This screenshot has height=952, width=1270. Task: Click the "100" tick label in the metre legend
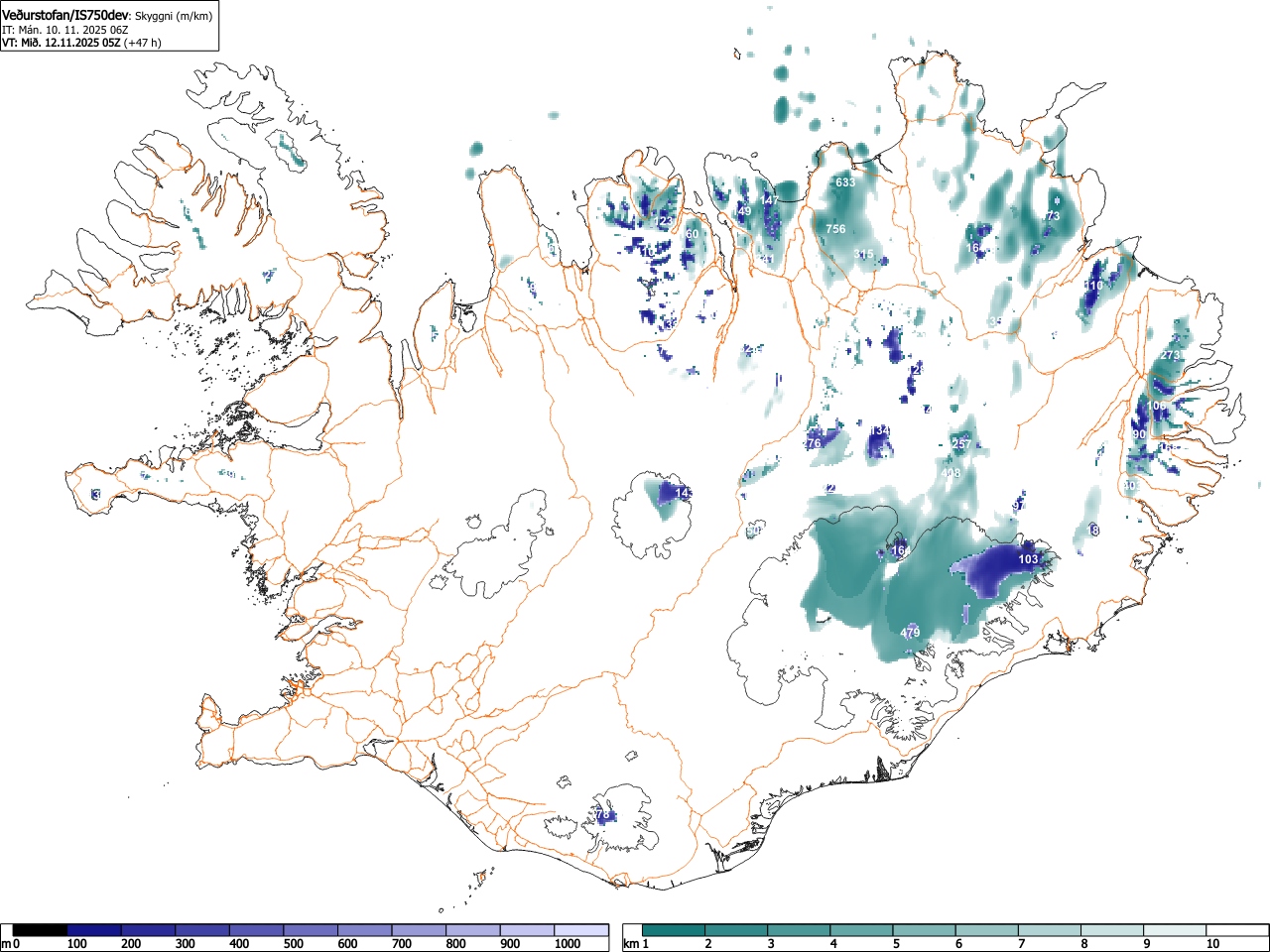77,944
